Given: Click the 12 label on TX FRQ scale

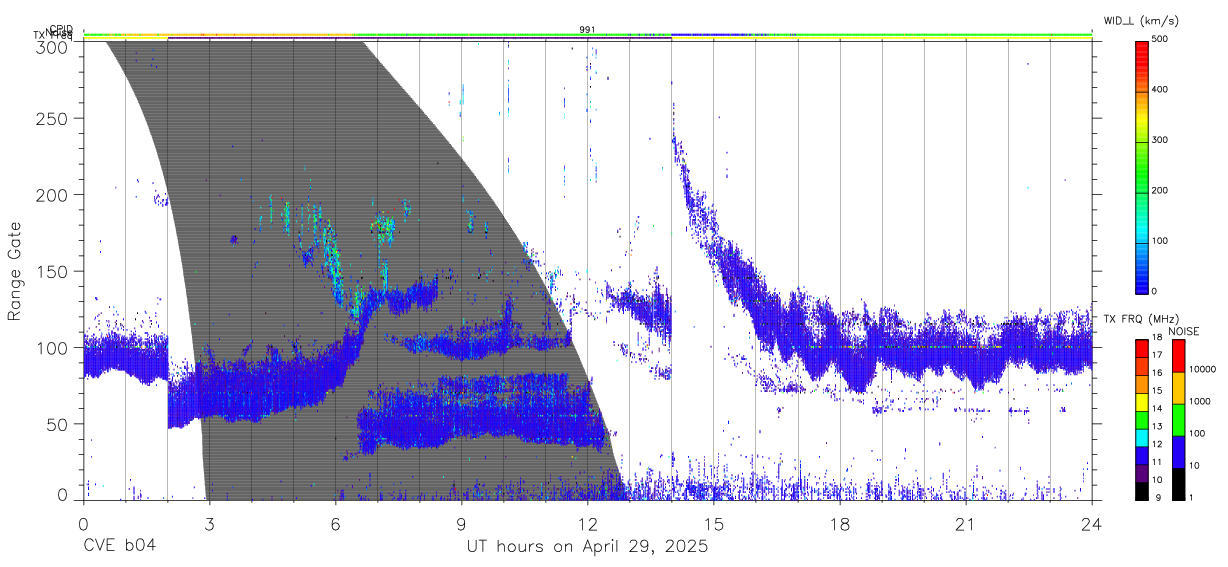Looking at the screenshot, I should coord(1158,443).
